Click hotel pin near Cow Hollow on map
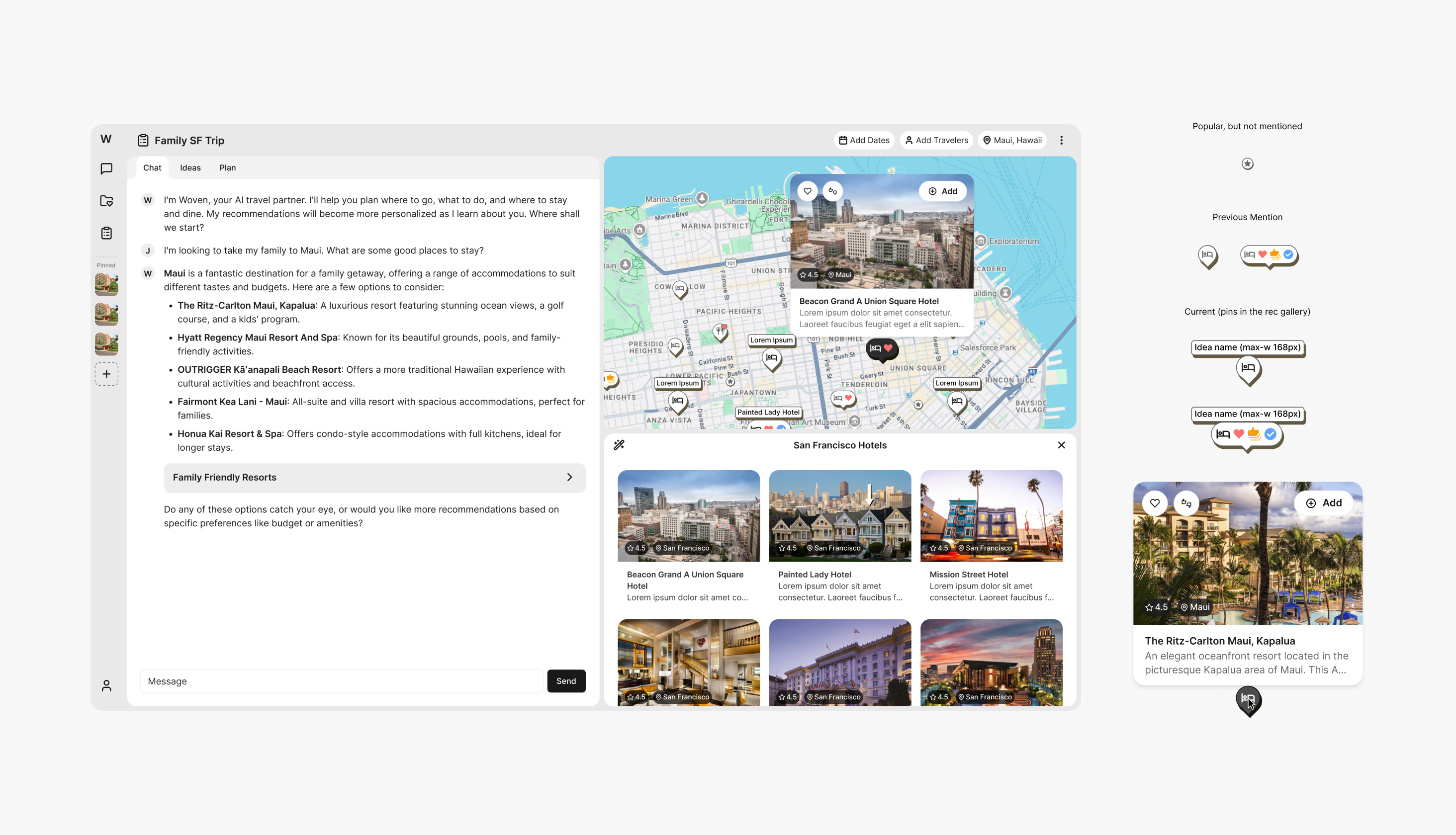Viewport: 1456px width, 835px height. click(x=680, y=289)
